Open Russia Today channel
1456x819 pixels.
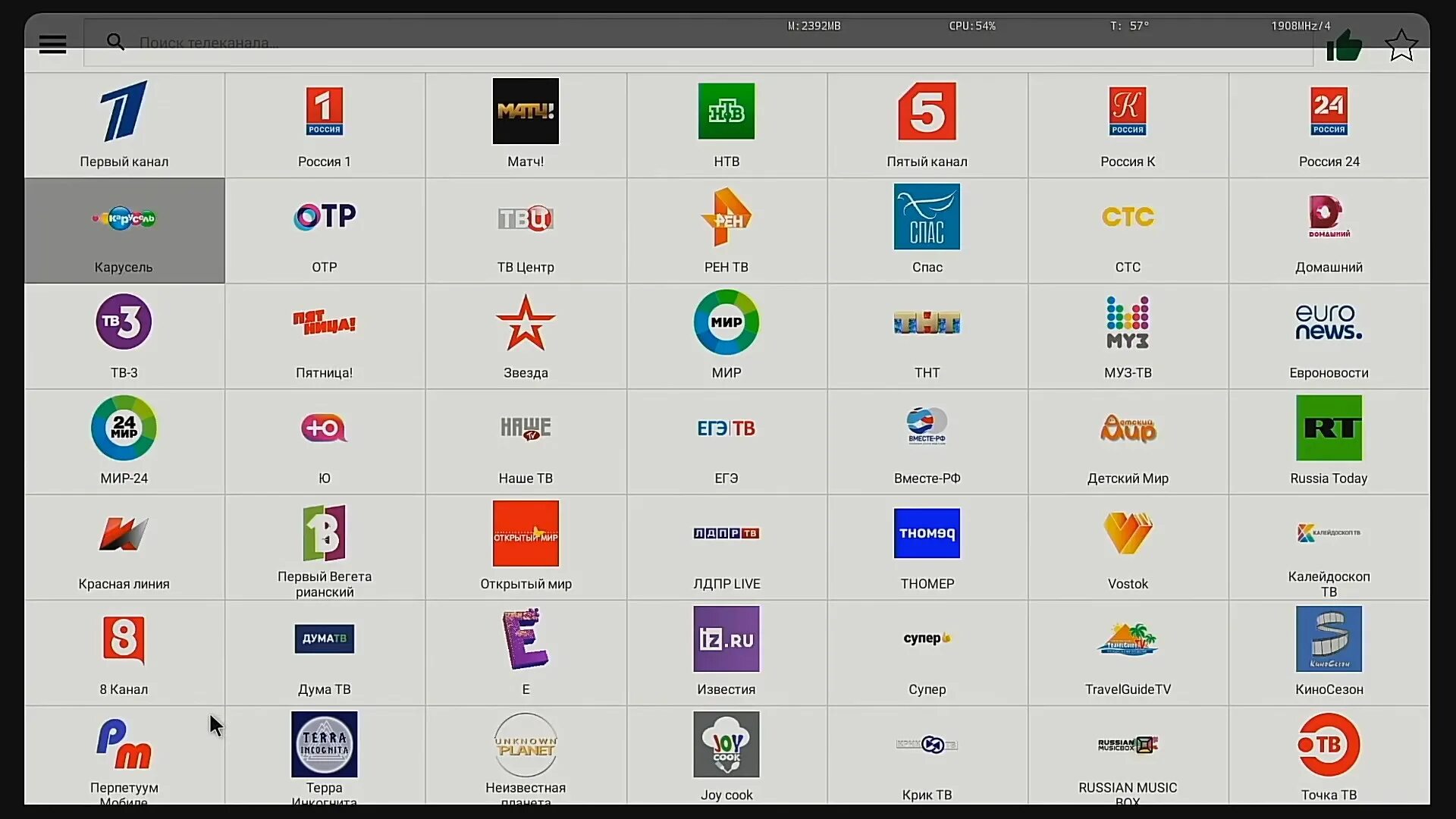(1328, 440)
